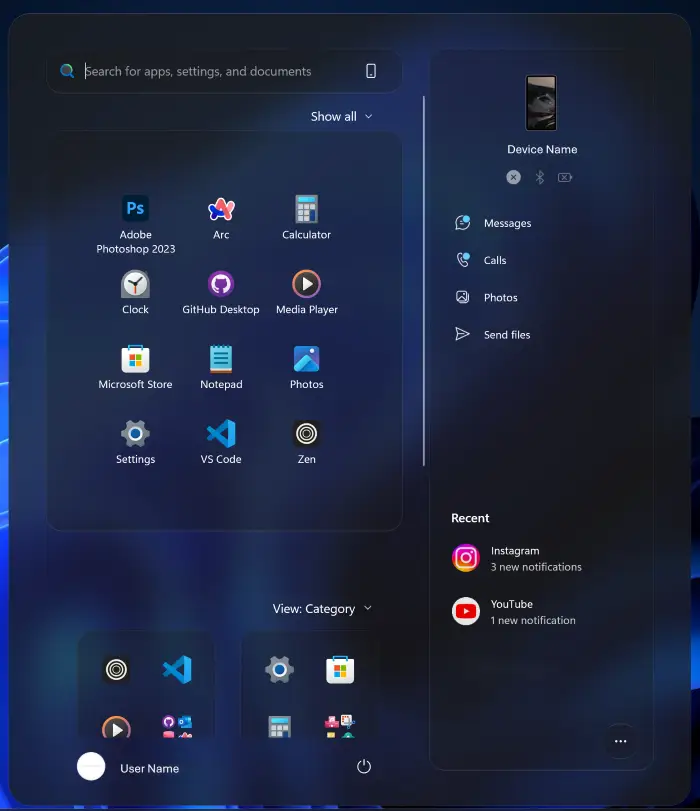
Task: Click the phone device thumbnail
Action: click(541, 102)
